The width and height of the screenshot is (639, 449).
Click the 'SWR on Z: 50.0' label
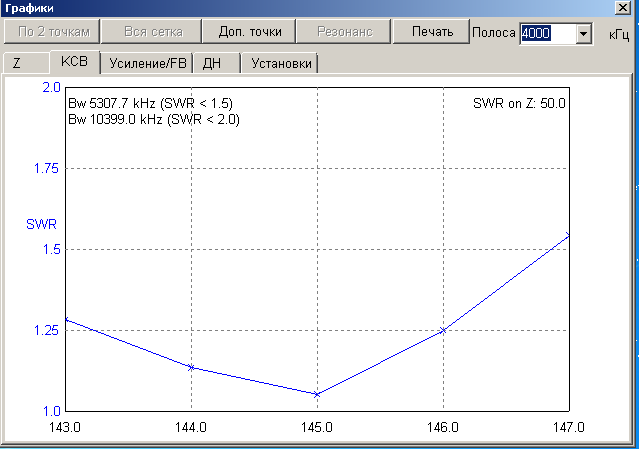coord(520,103)
